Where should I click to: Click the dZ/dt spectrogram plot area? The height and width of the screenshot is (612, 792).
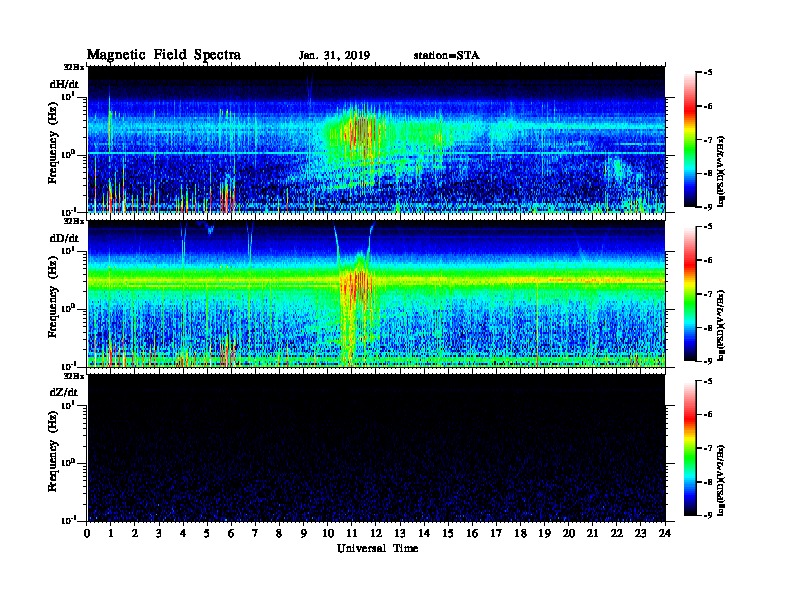377,448
